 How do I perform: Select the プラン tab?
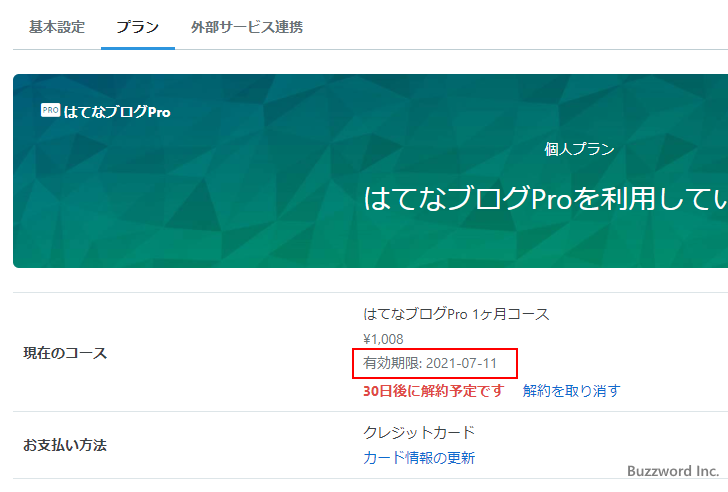click(x=137, y=27)
